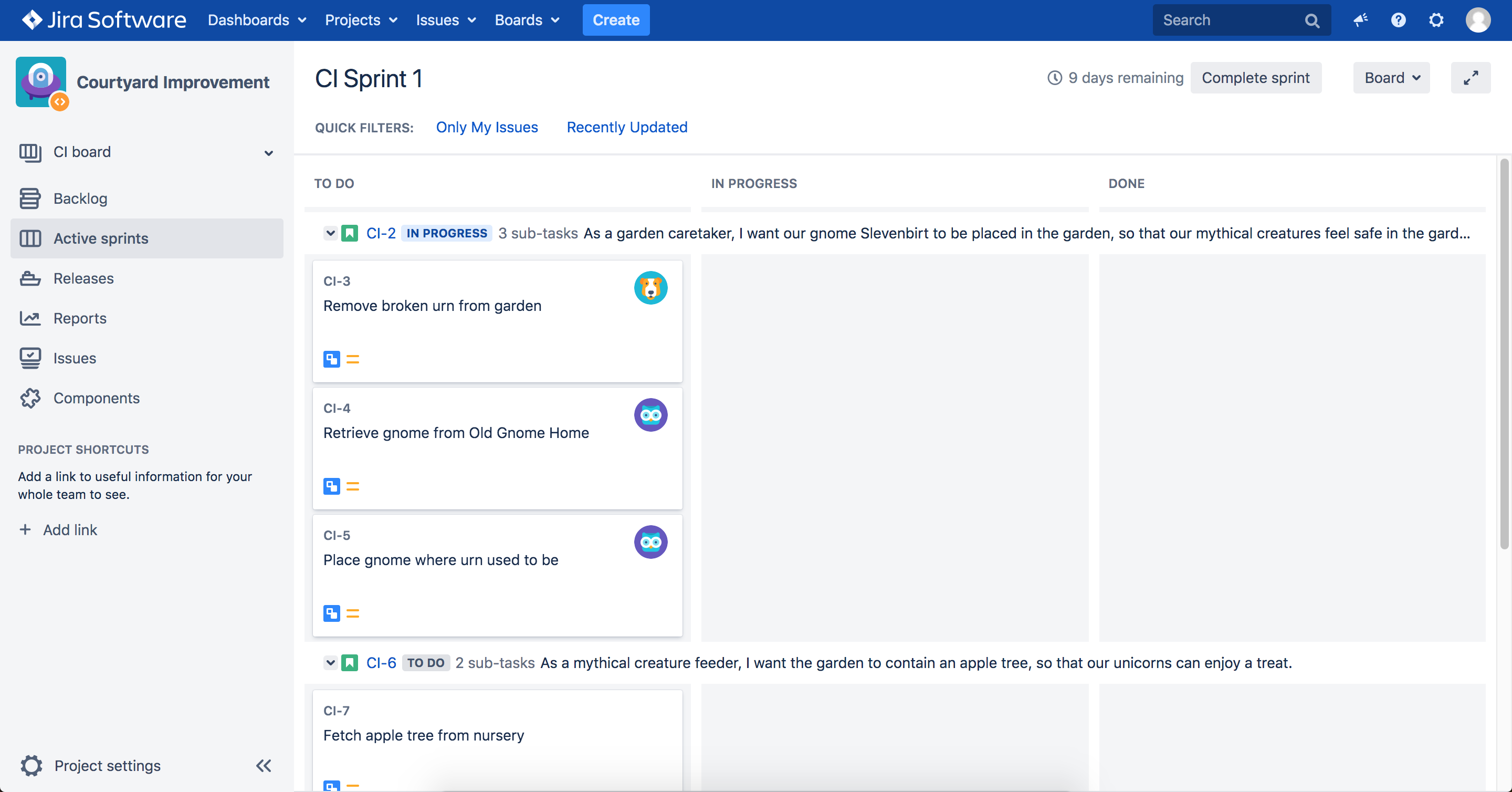Open Releases in the sidebar
Image resolution: width=1512 pixels, height=792 pixels.
coord(147,278)
